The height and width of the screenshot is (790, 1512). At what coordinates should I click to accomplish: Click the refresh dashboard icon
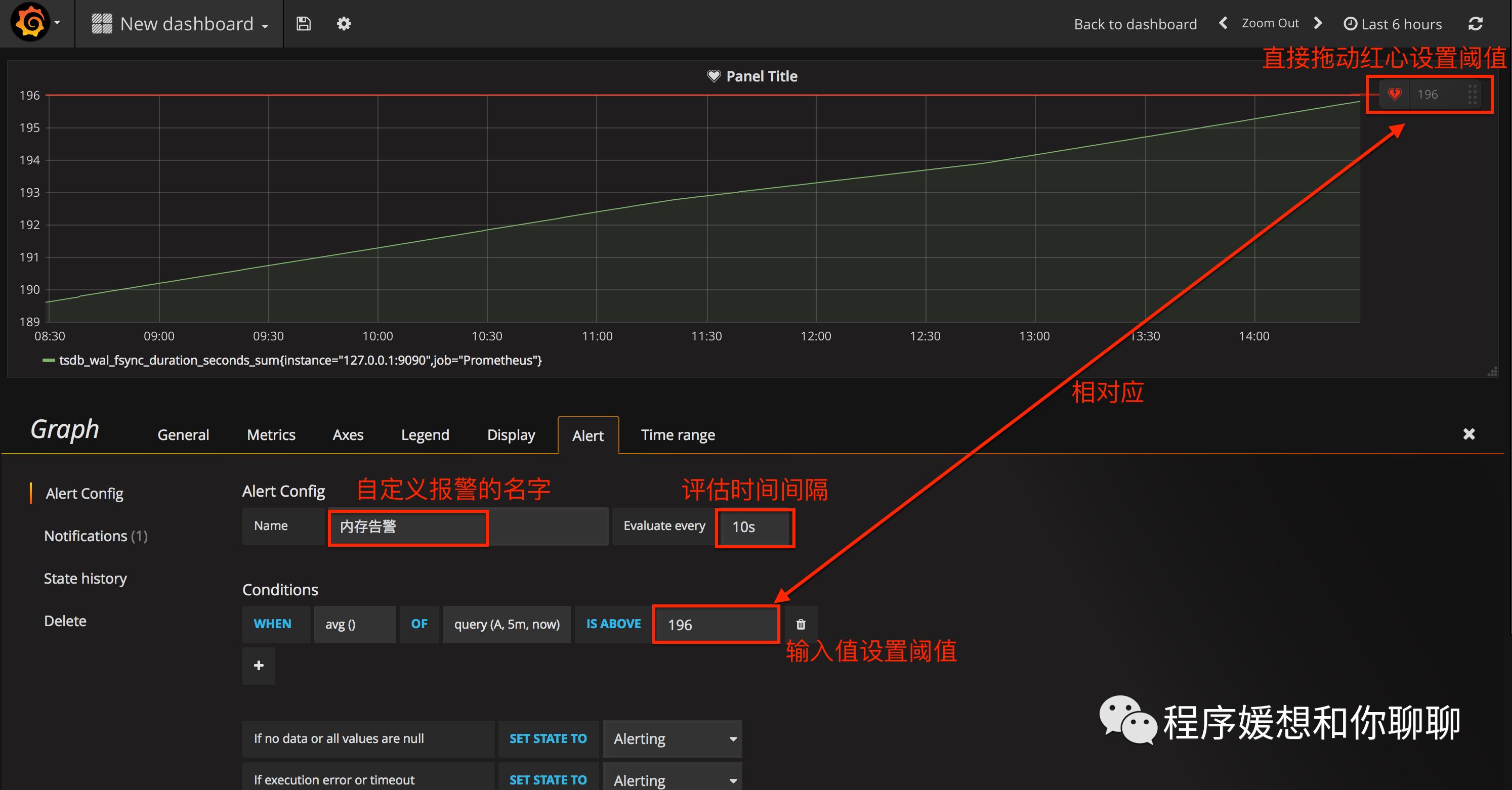click(1475, 23)
